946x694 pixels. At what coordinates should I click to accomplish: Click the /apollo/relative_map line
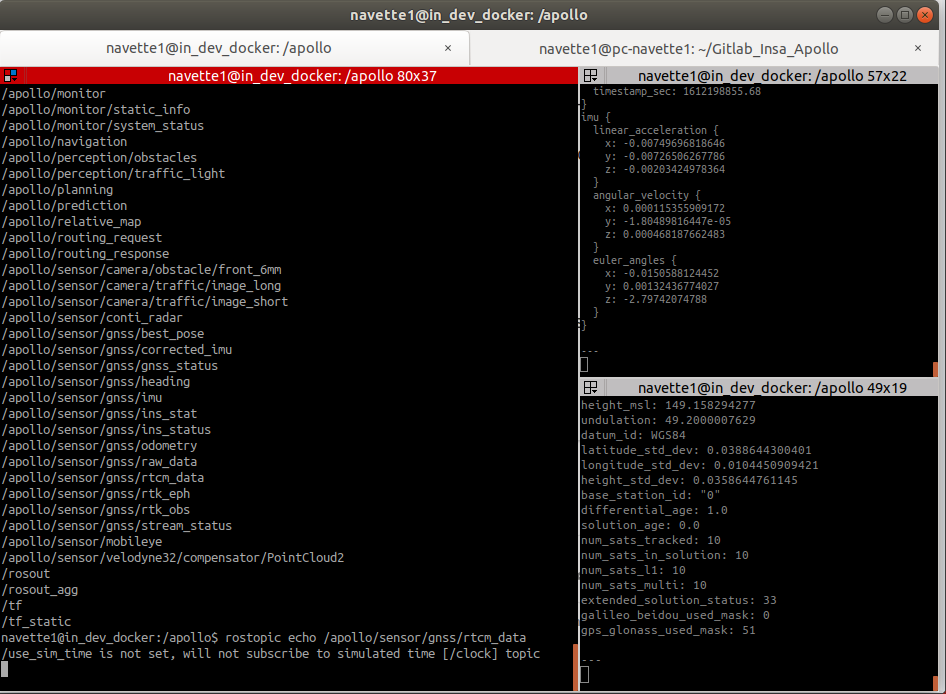(71, 221)
